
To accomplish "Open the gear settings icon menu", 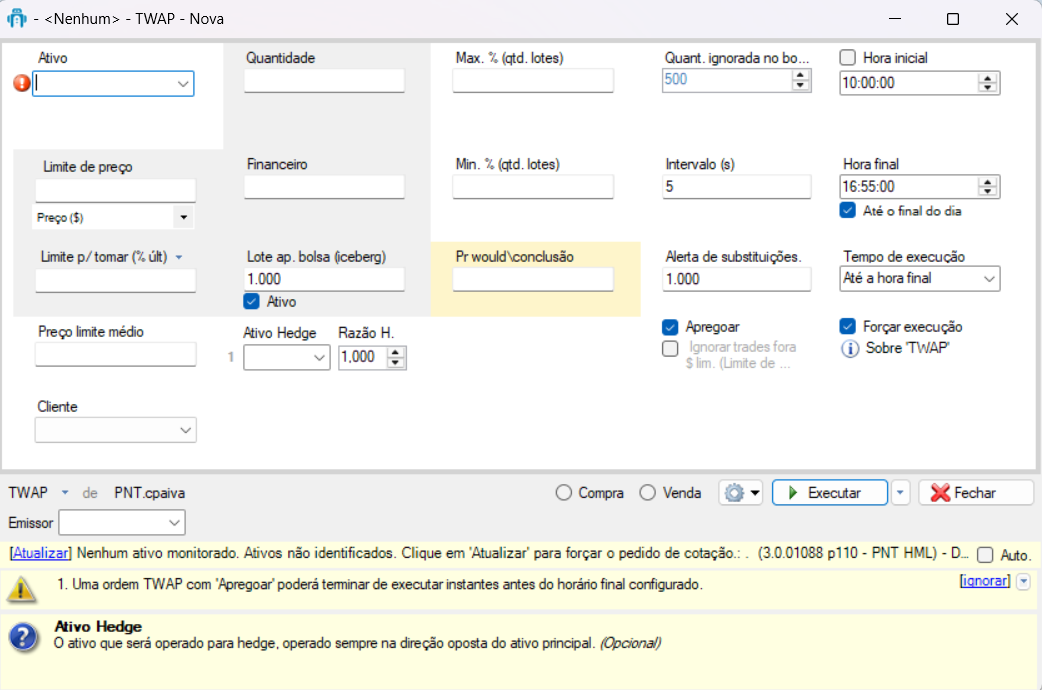I will 740,493.
